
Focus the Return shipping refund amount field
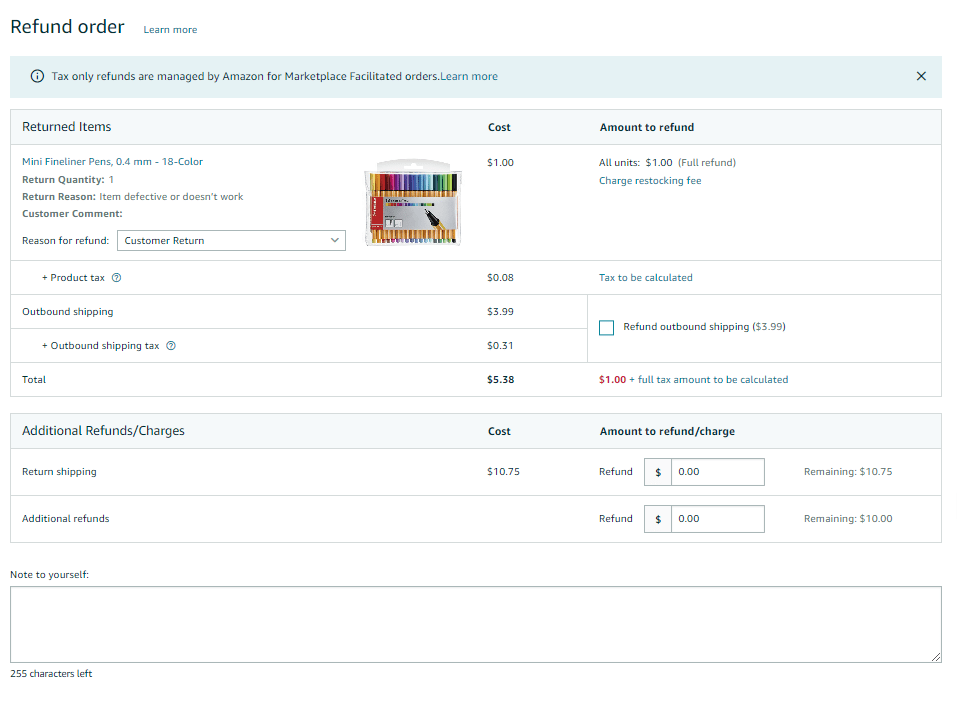coord(717,472)
